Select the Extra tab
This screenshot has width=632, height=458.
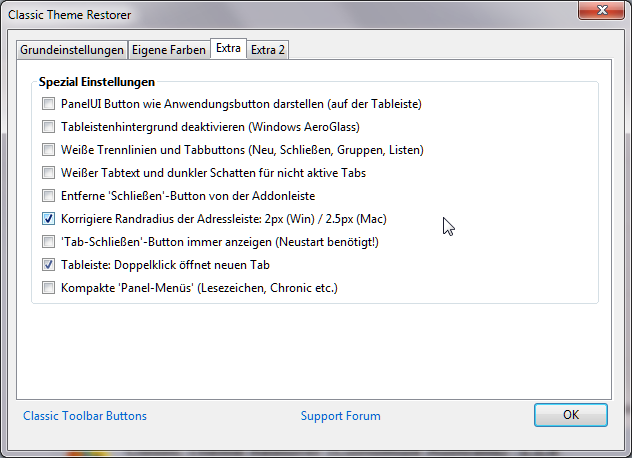tap(228, 48)
